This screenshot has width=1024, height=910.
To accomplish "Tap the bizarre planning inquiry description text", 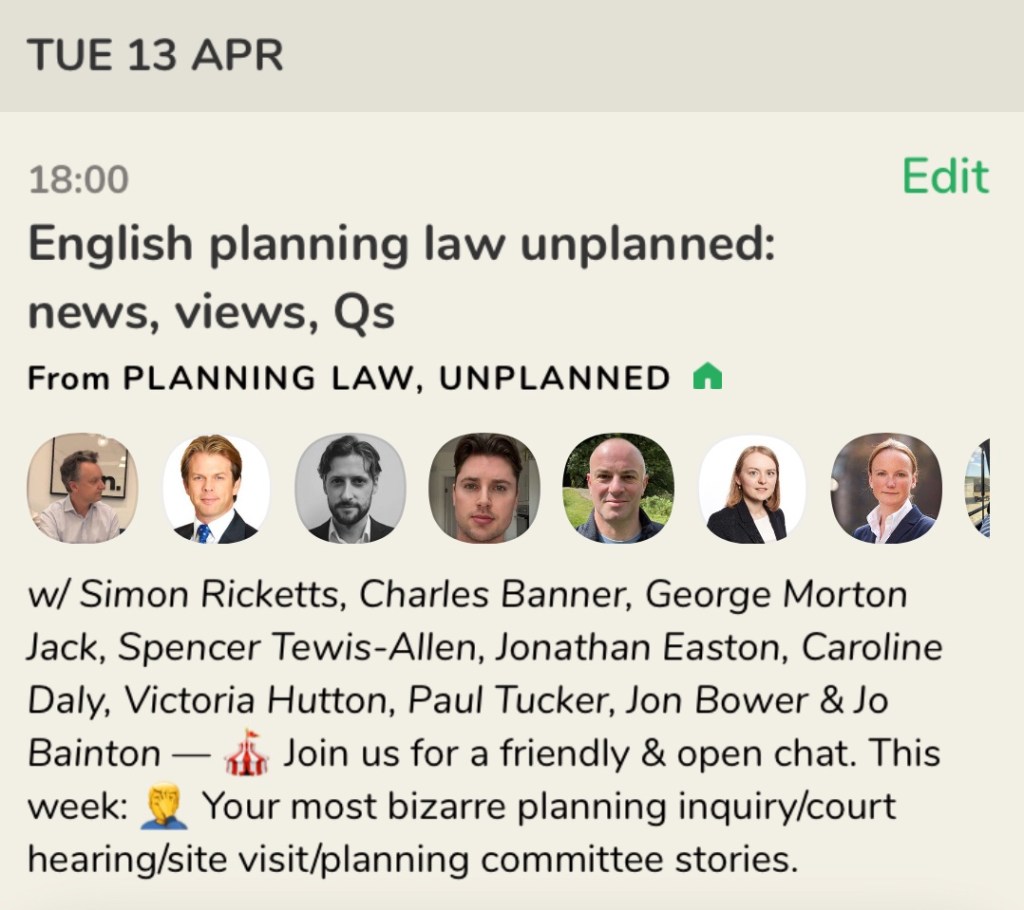I will pos(550,806).
